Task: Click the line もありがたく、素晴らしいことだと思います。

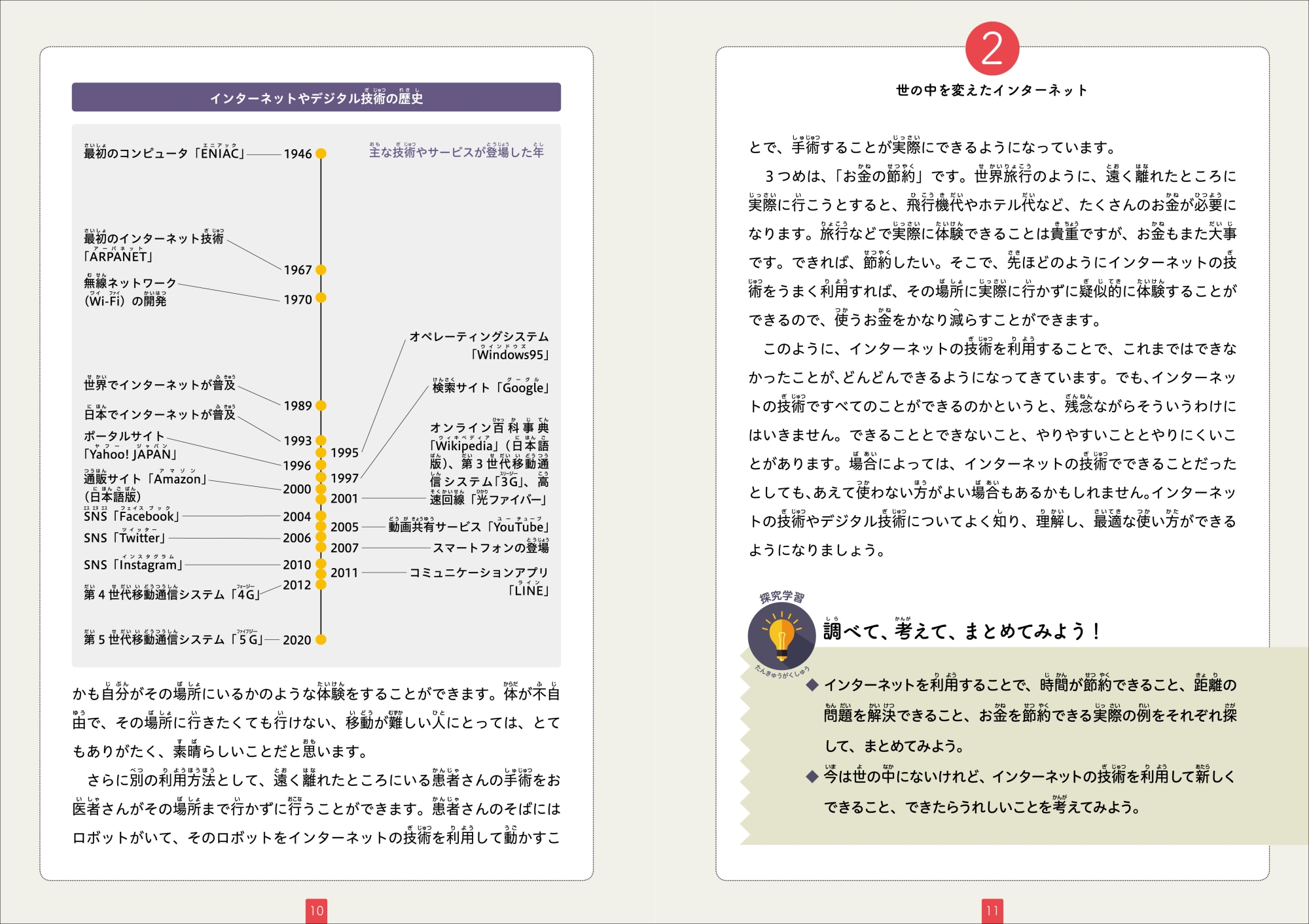Action: [x=220, y=750]
